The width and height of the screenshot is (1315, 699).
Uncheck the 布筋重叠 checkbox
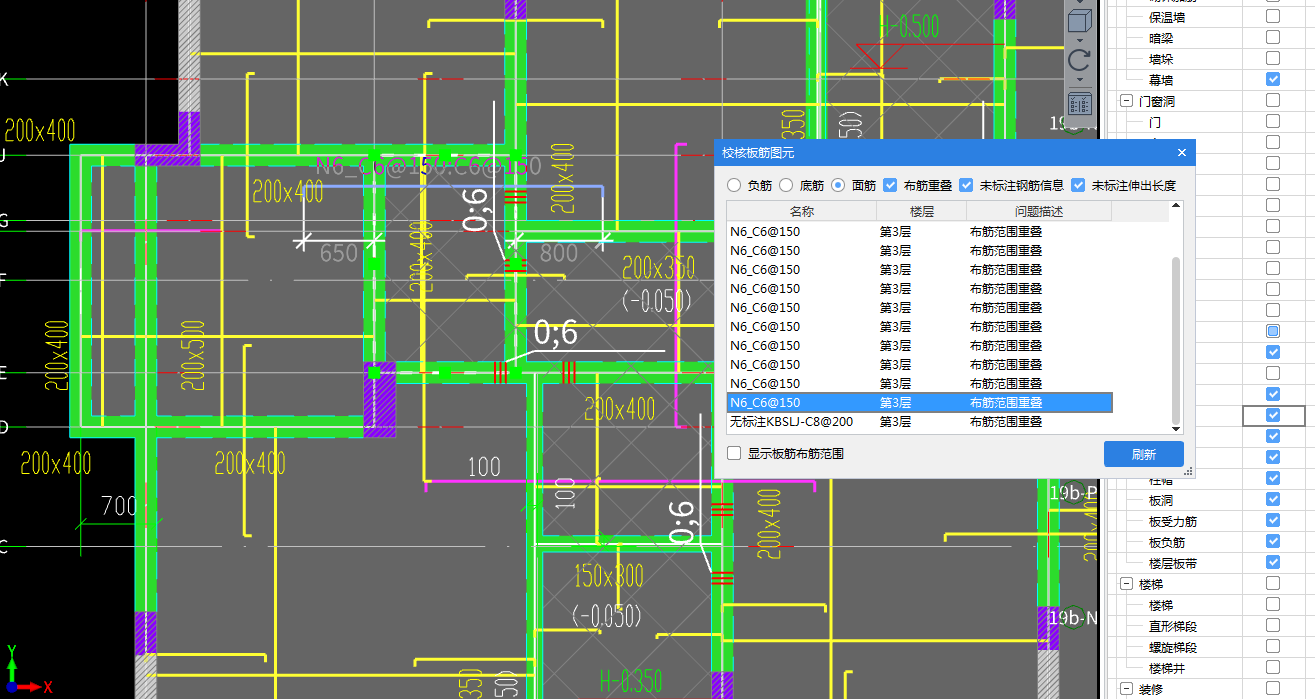(x=890, y=185)
